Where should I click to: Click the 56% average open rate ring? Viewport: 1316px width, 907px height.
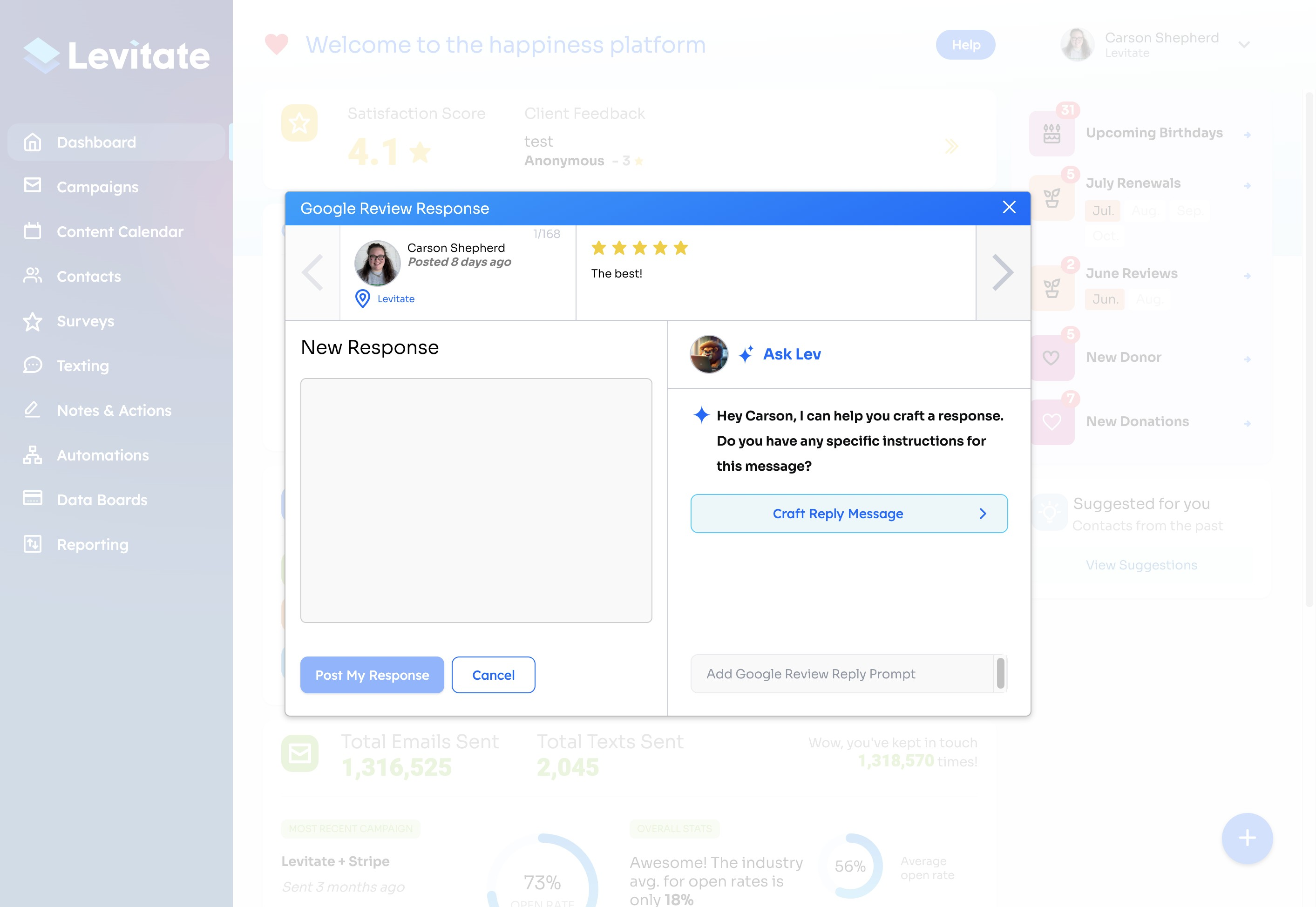[850, 866]
